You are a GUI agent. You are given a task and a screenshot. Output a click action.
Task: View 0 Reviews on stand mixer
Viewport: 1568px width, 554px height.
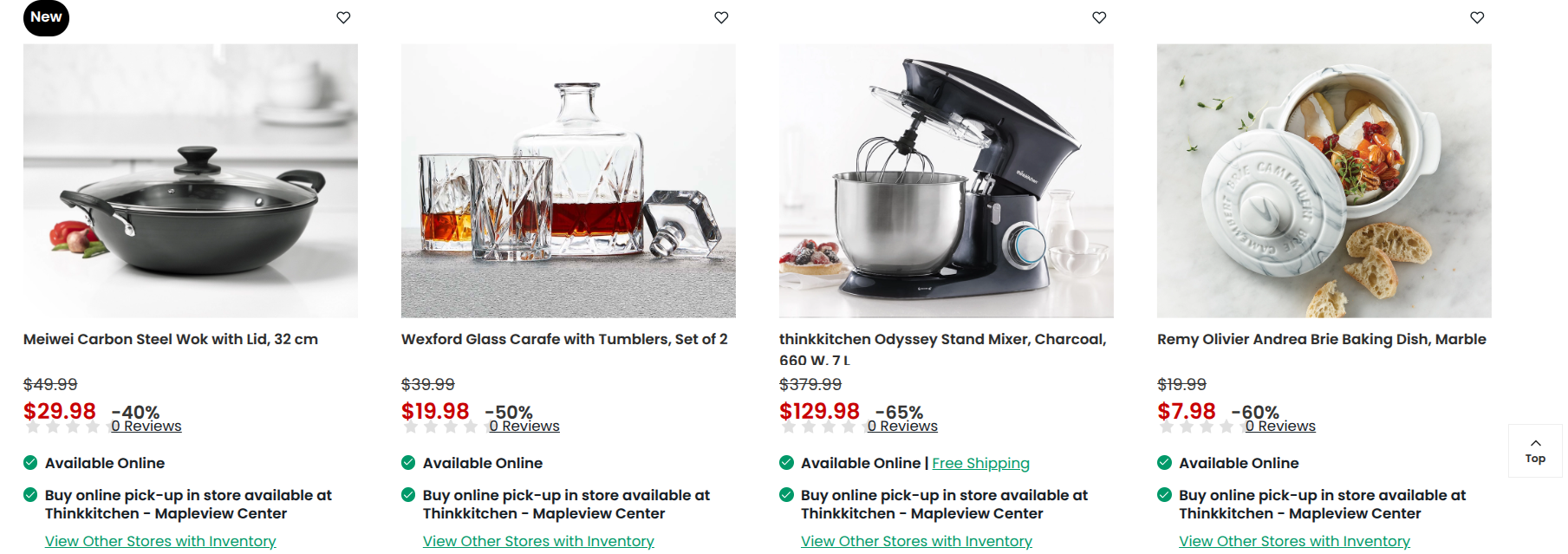click(902, 426)
